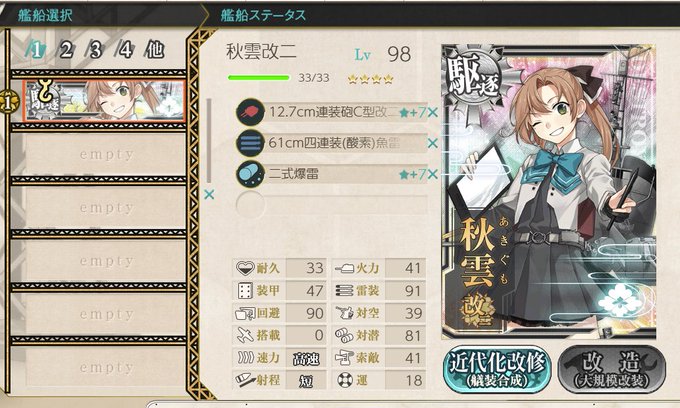This screenshot has width=680, height=408.
Task: Select the 秋雲 ship banner in slot one
Action: 104,101
